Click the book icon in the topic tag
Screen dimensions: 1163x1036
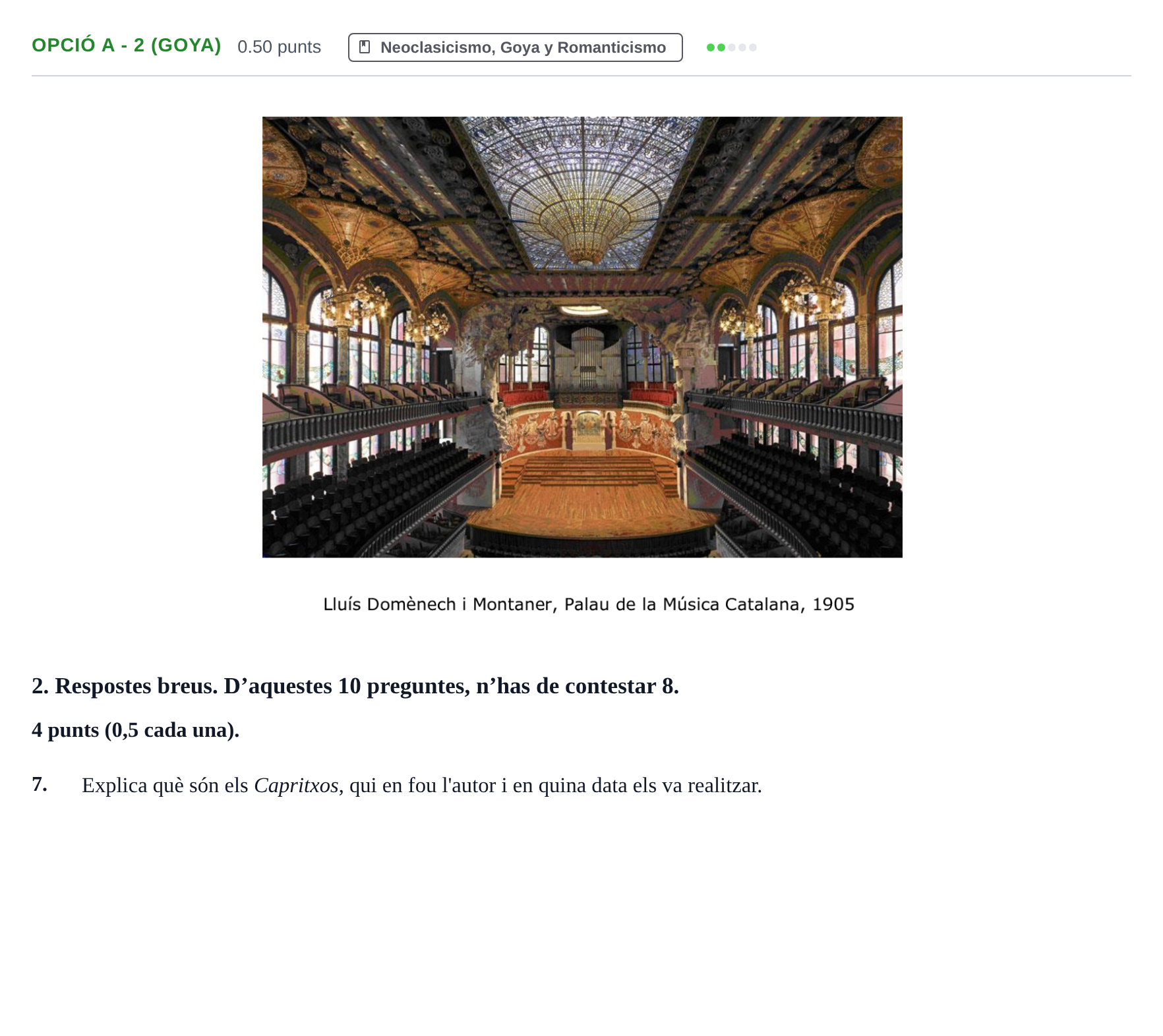pos(365,47)
